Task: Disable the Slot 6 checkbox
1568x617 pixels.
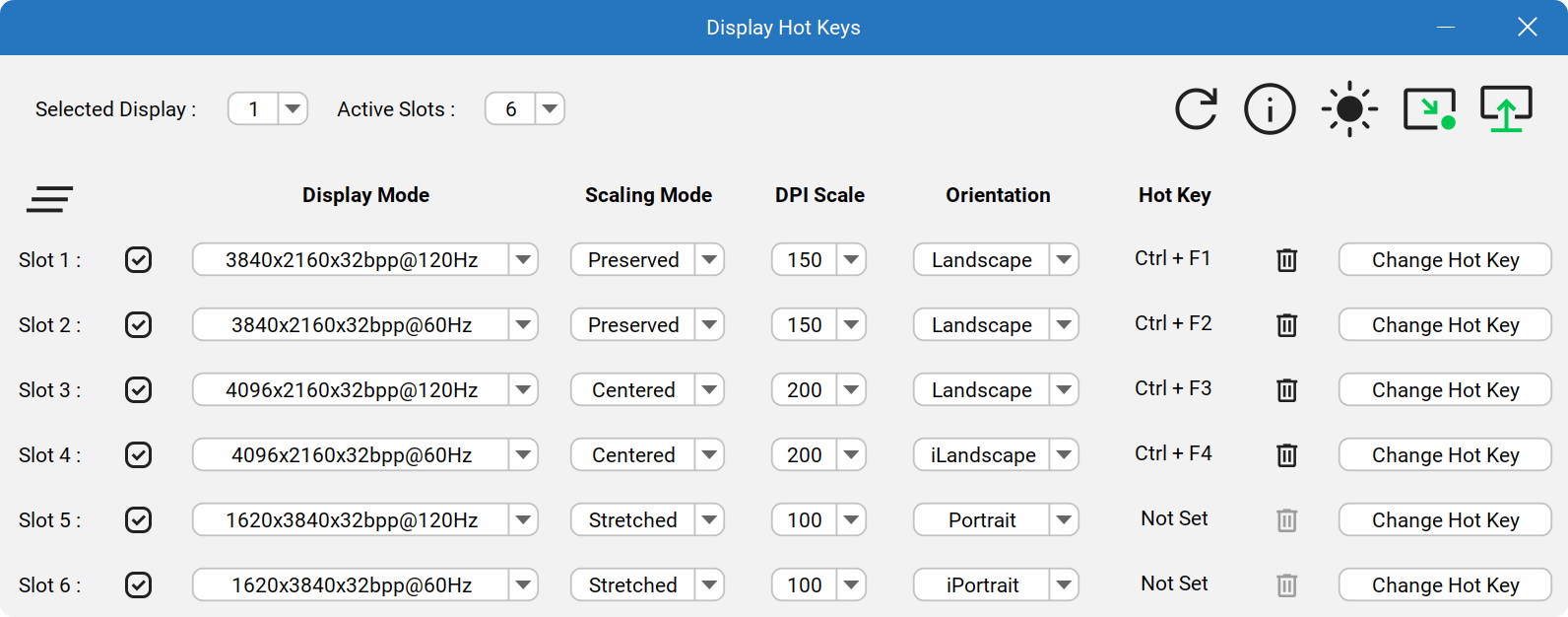Action: [x=139, y=585]
